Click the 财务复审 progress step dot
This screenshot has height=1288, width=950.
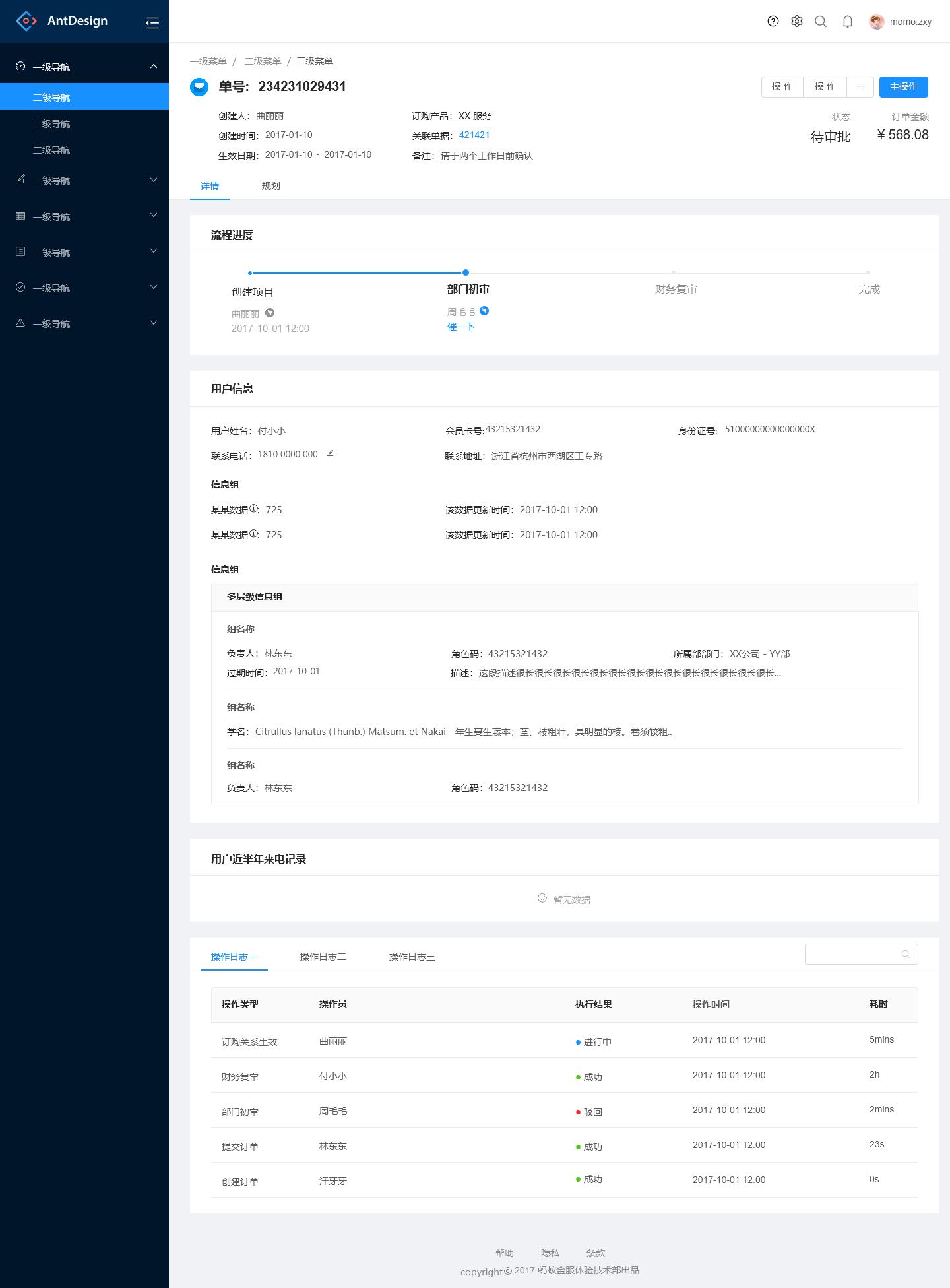pos(674,273)
